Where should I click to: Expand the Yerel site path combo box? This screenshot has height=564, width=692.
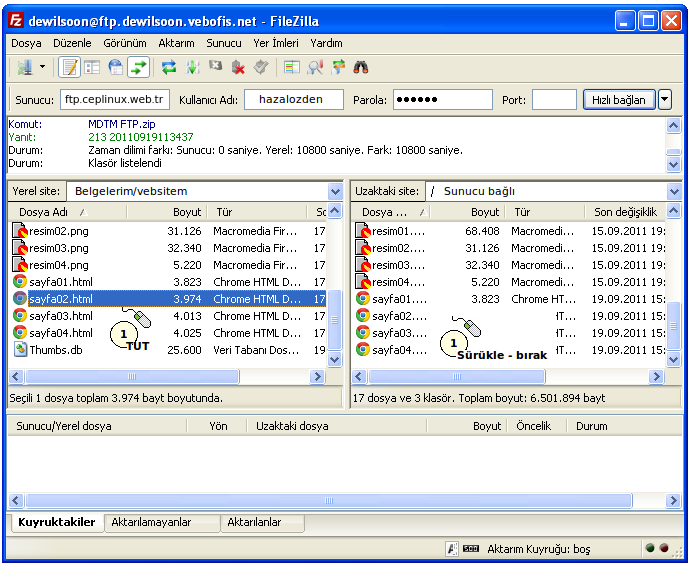coord(335,192)
